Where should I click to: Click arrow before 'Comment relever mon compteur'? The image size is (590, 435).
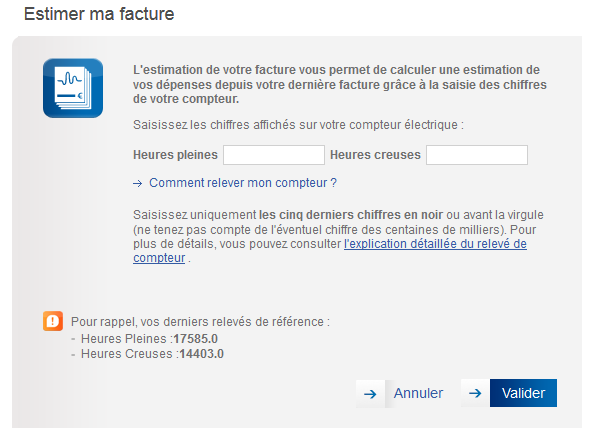click(x=138, y=183)
